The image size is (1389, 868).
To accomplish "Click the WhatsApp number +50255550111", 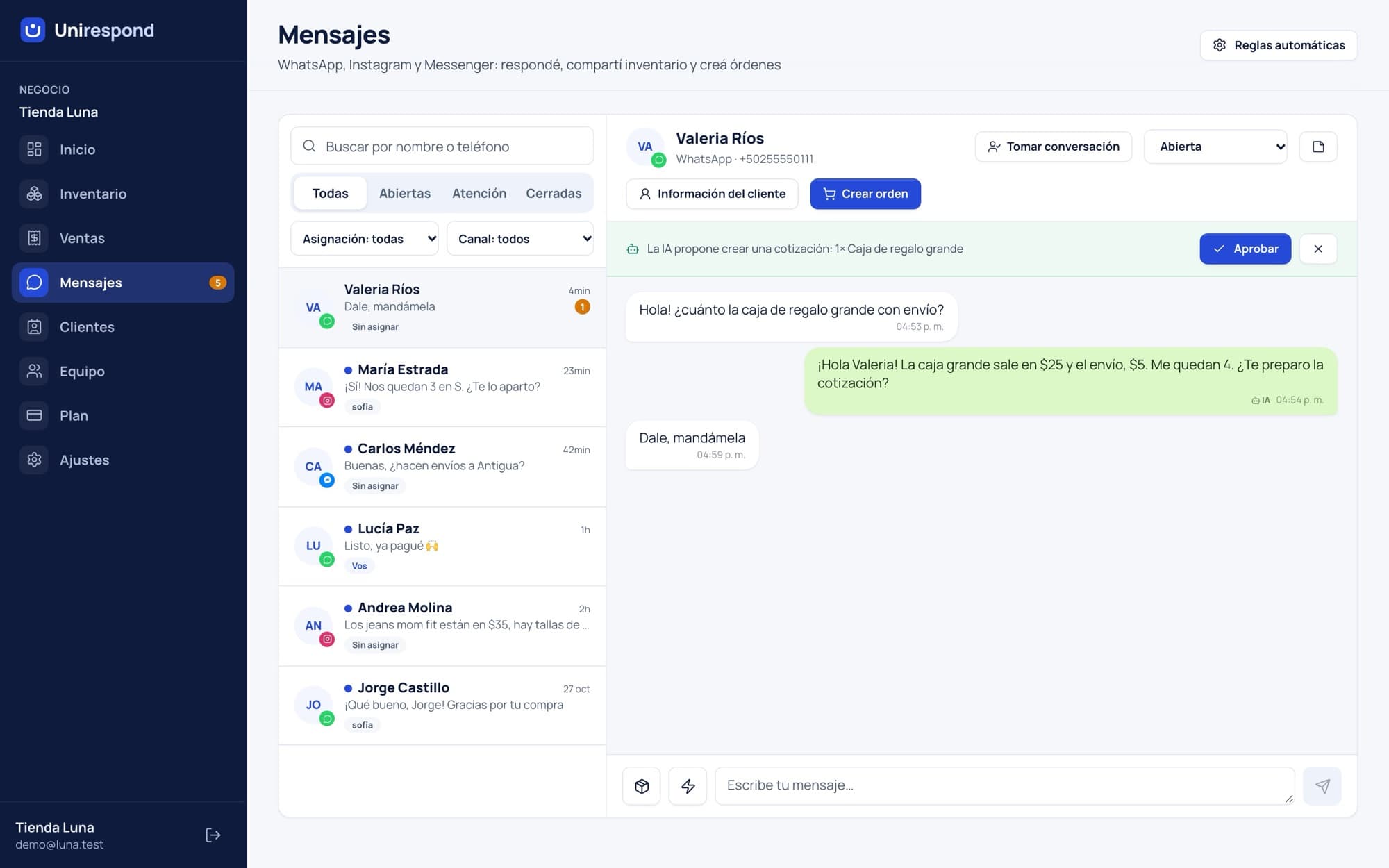I will [x=776, y=159].
